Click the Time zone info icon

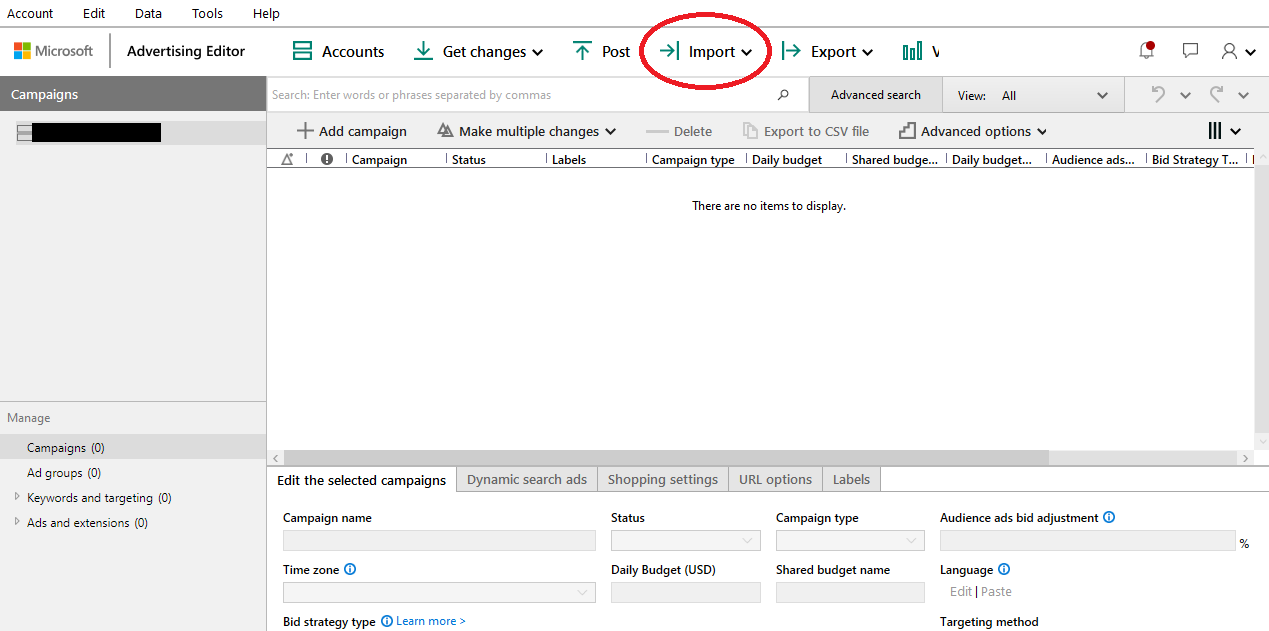[350, 570]
